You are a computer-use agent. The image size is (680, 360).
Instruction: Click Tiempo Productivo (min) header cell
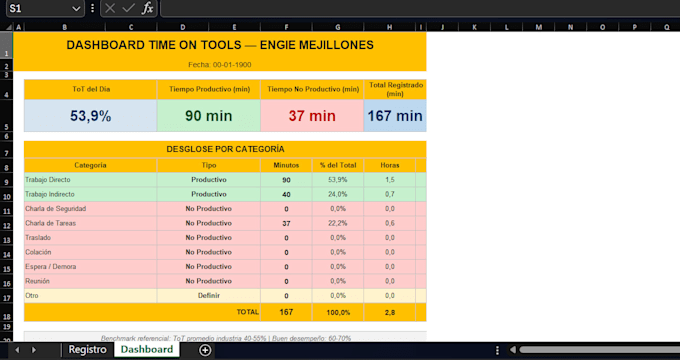pos(209,89)
